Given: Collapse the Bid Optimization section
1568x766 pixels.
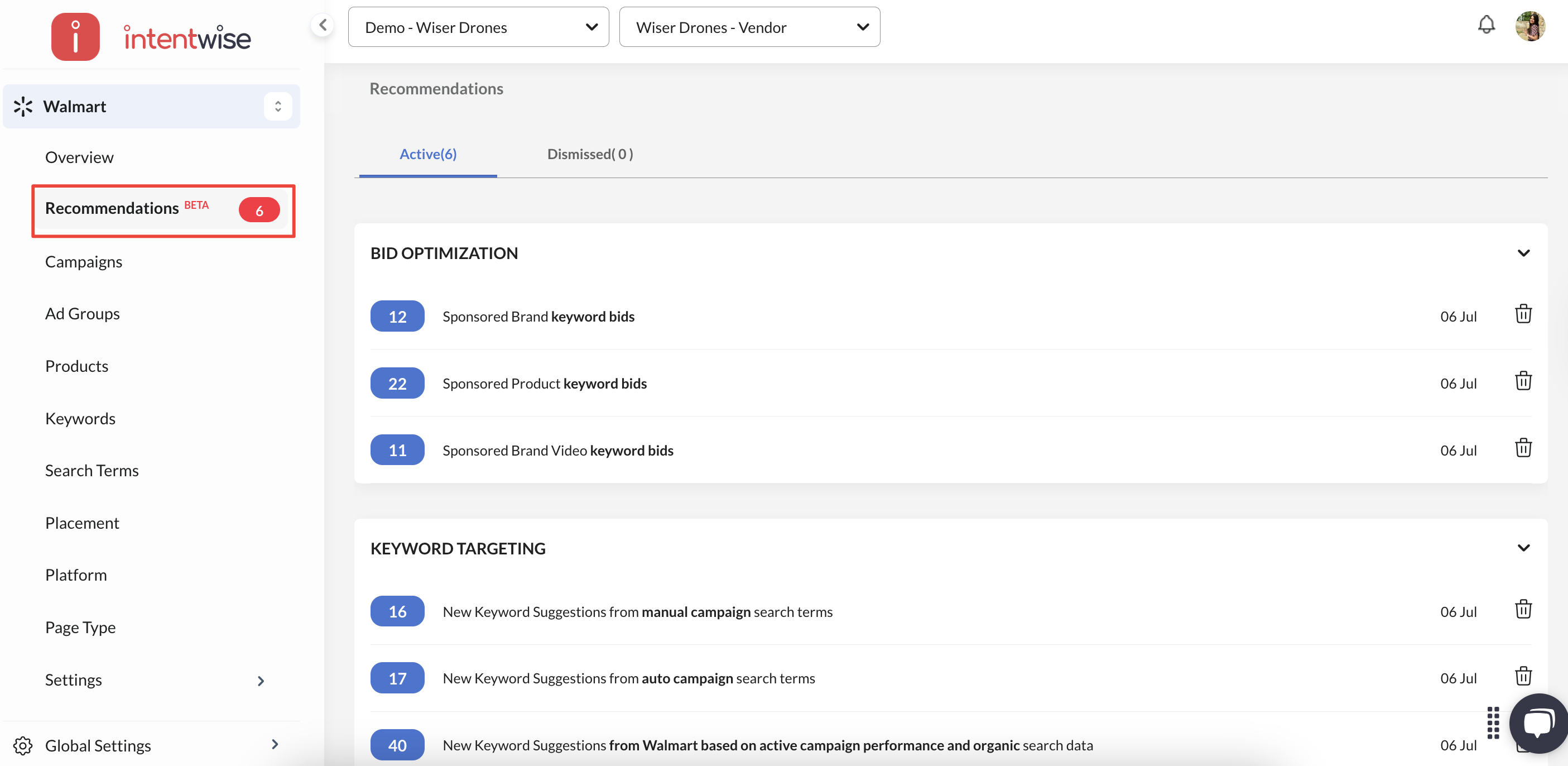Looking at the screenshot, I should [x=1523, y=253].
